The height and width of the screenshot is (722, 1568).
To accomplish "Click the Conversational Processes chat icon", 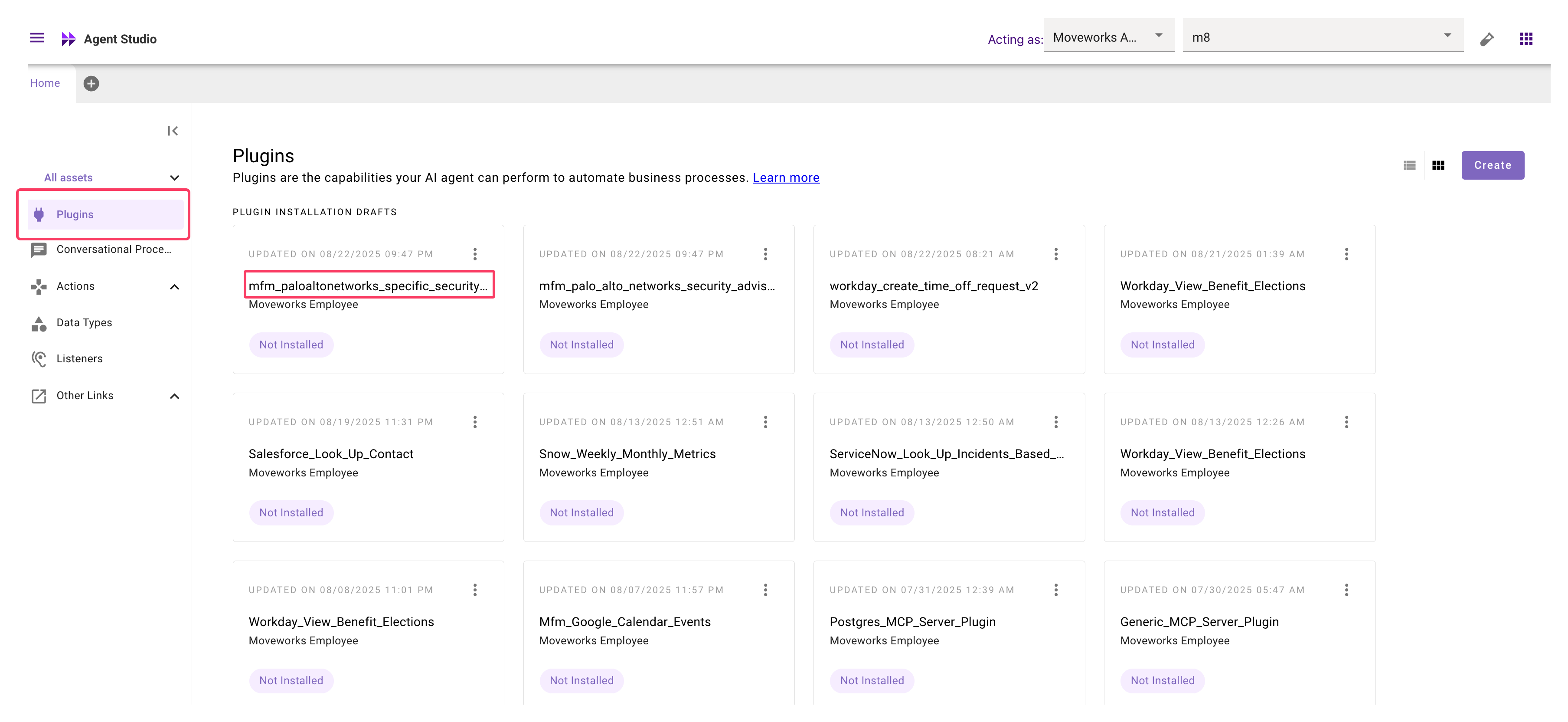I will click(39, 250).
